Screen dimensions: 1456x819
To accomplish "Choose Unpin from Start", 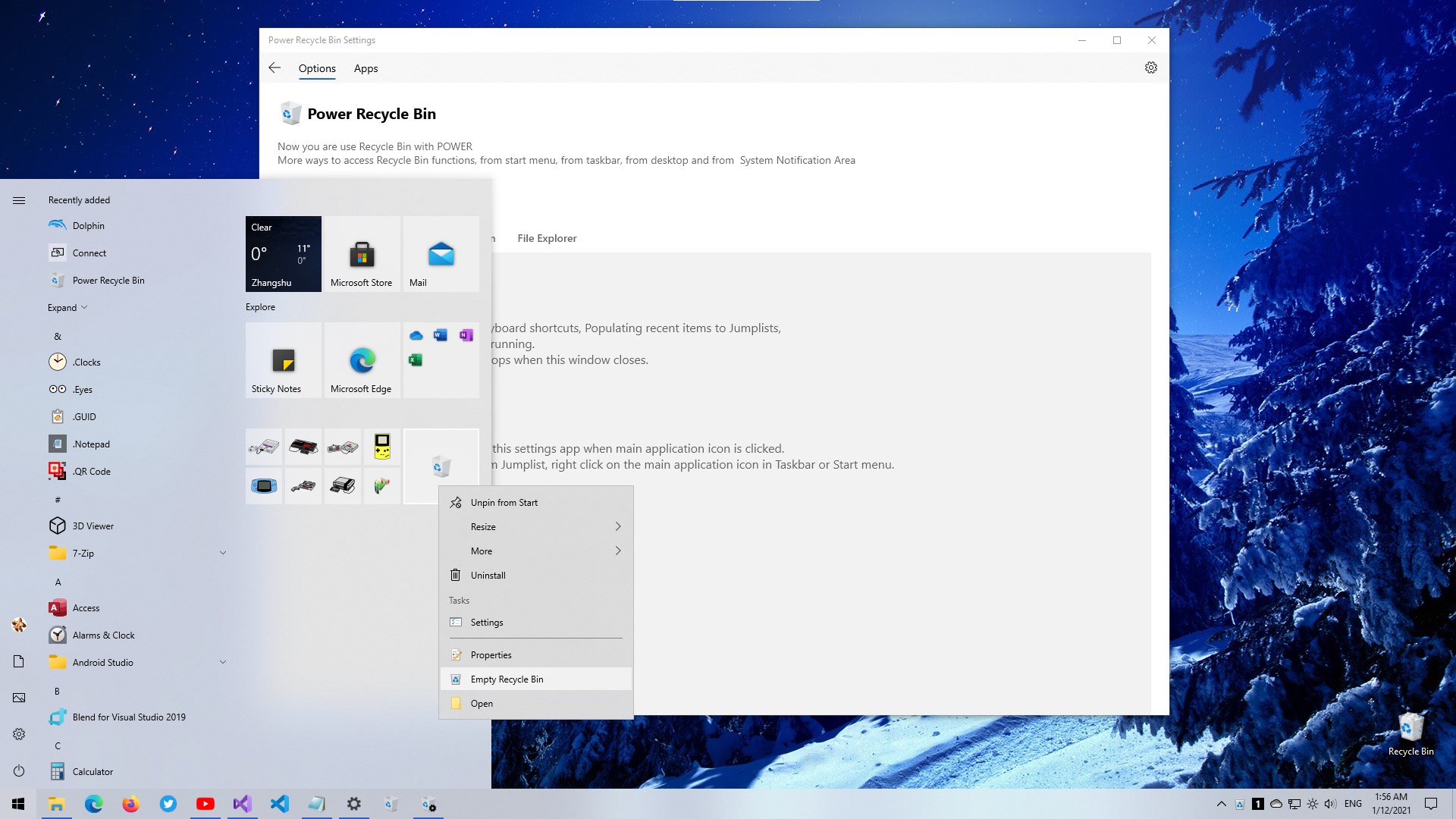I will 536,503.
